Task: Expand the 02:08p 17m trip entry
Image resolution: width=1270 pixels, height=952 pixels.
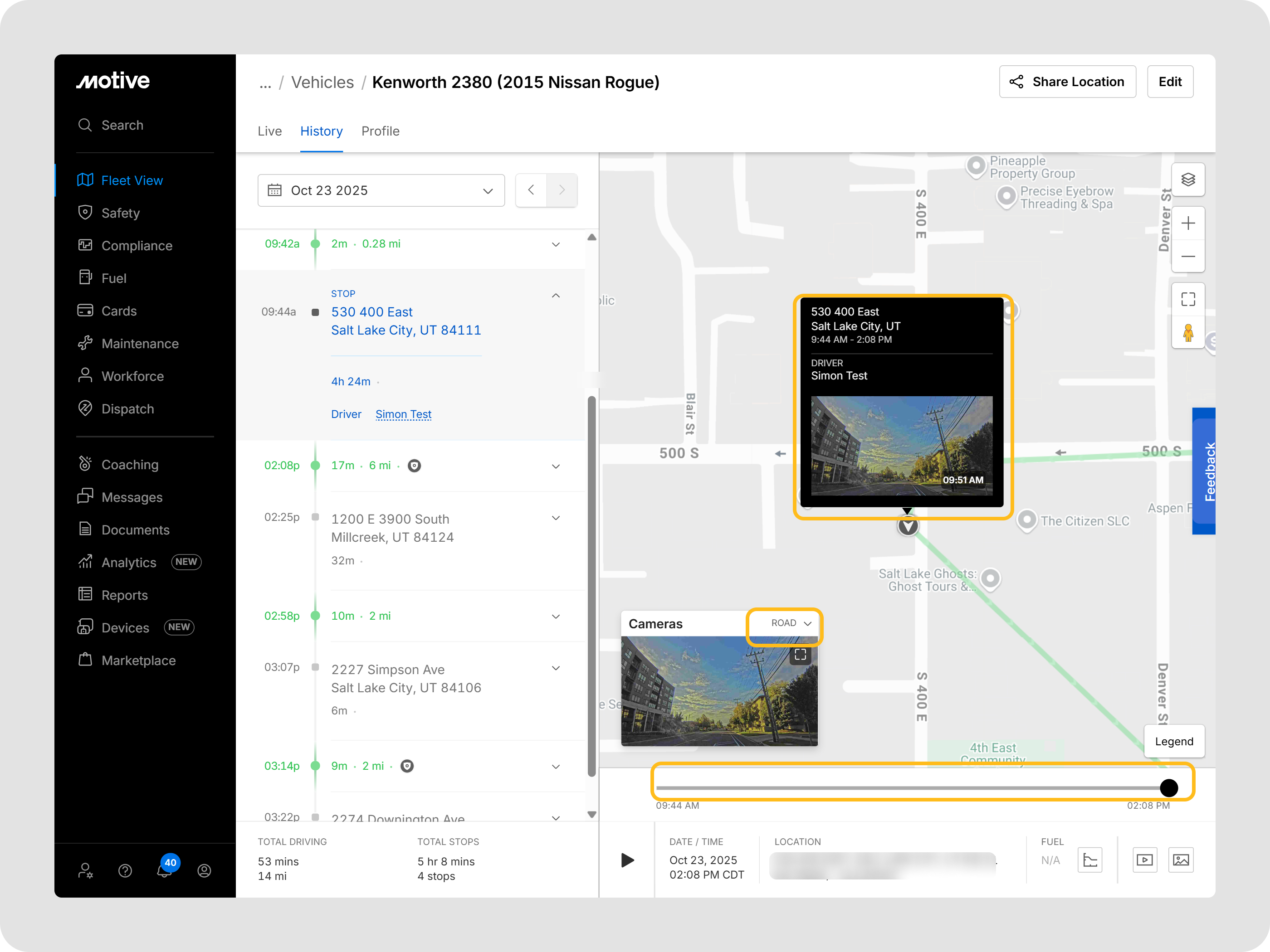Action: click(555, 466)
